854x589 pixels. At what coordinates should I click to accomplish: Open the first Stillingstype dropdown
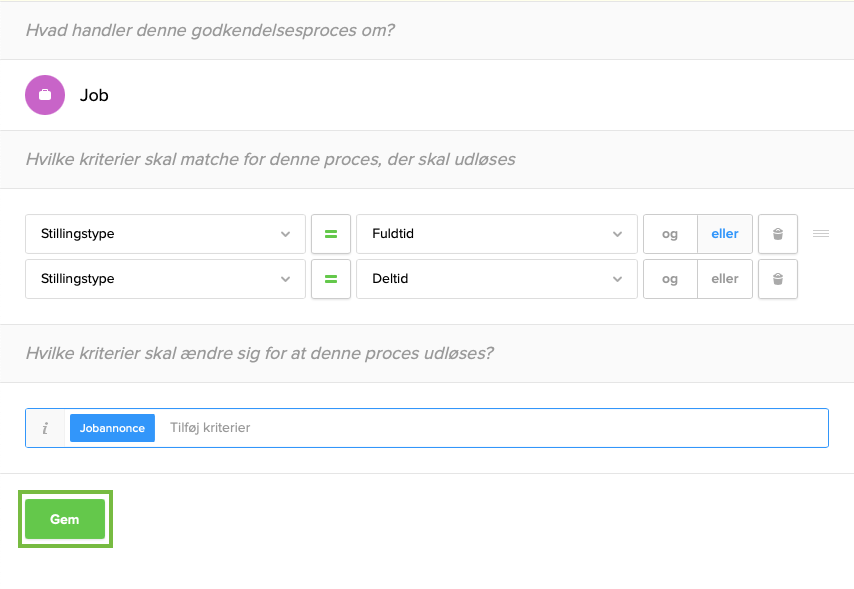(165, 234)
